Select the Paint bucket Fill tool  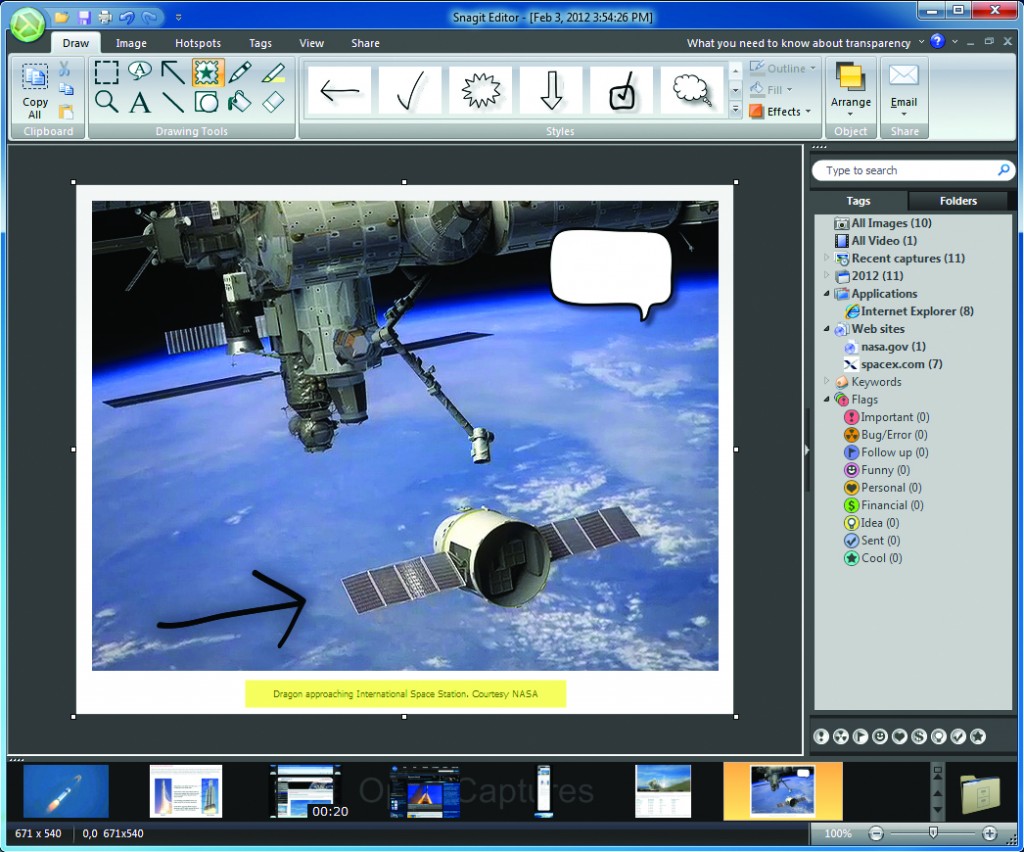pyautogui.click(x=240, y=101)
